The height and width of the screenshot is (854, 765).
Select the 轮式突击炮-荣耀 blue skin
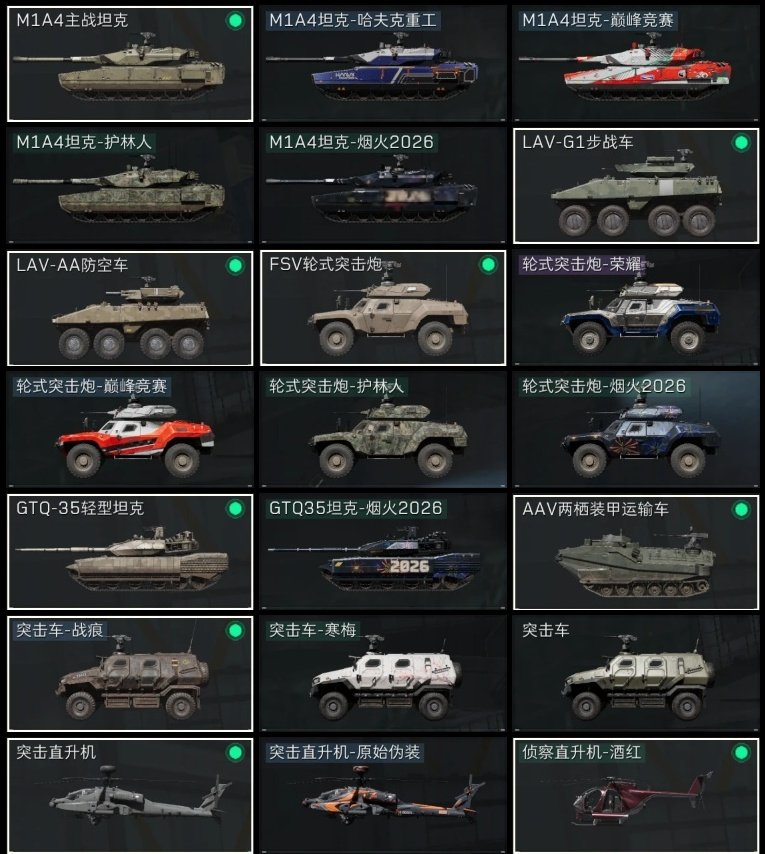[636, 308]
